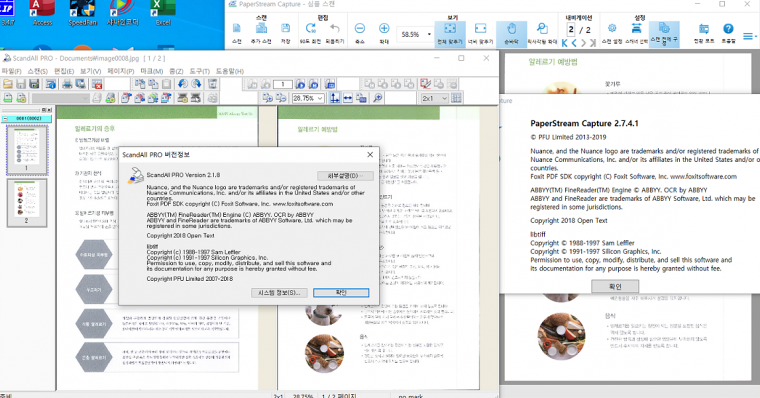Click the printer icon in ScandAll toolbar

pyautogui.click(x=67, y=84)
